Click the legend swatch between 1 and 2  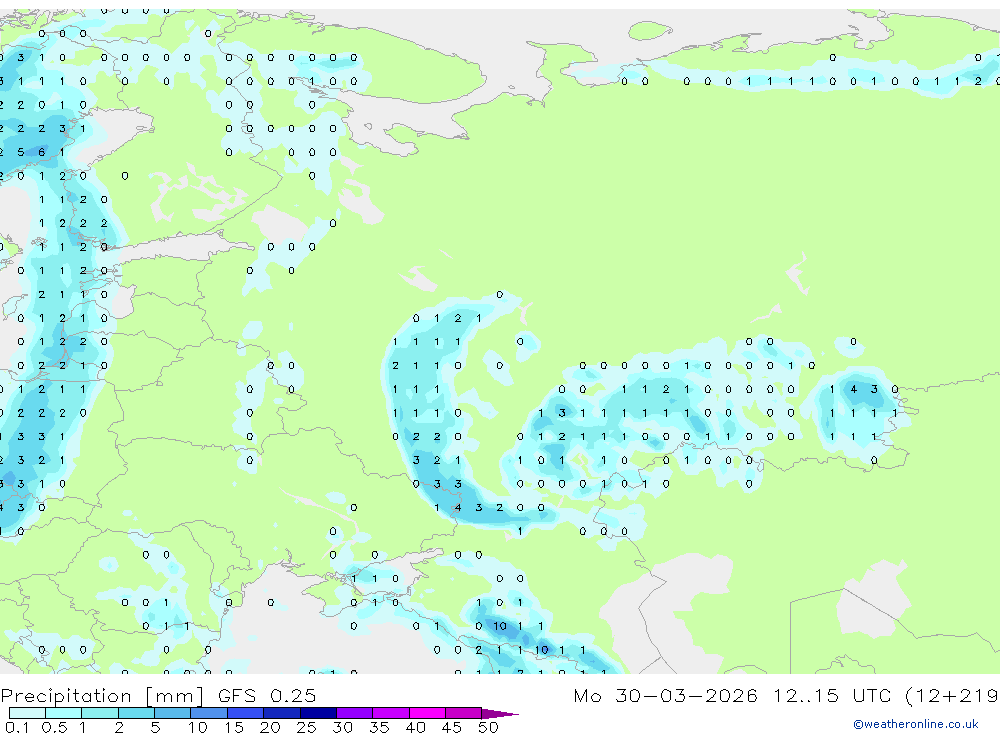[x=100, y=713]
